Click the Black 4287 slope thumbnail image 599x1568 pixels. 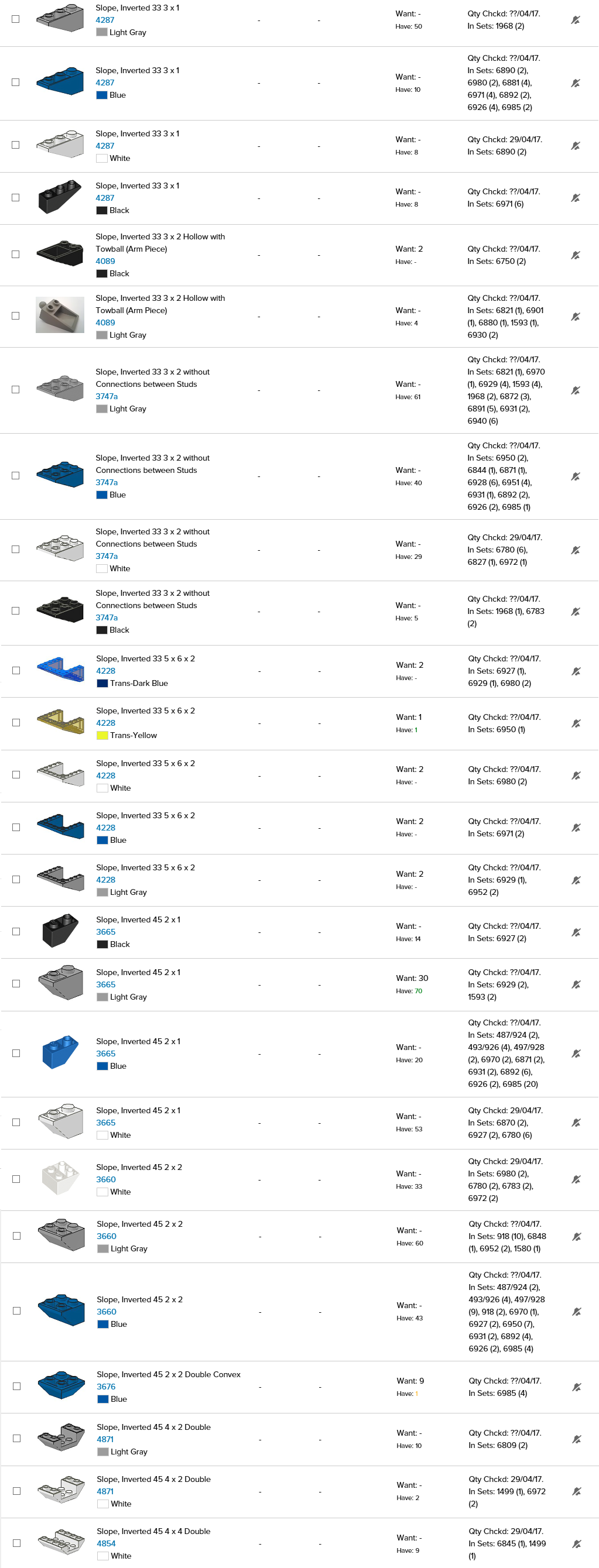[x=60, y=196]
